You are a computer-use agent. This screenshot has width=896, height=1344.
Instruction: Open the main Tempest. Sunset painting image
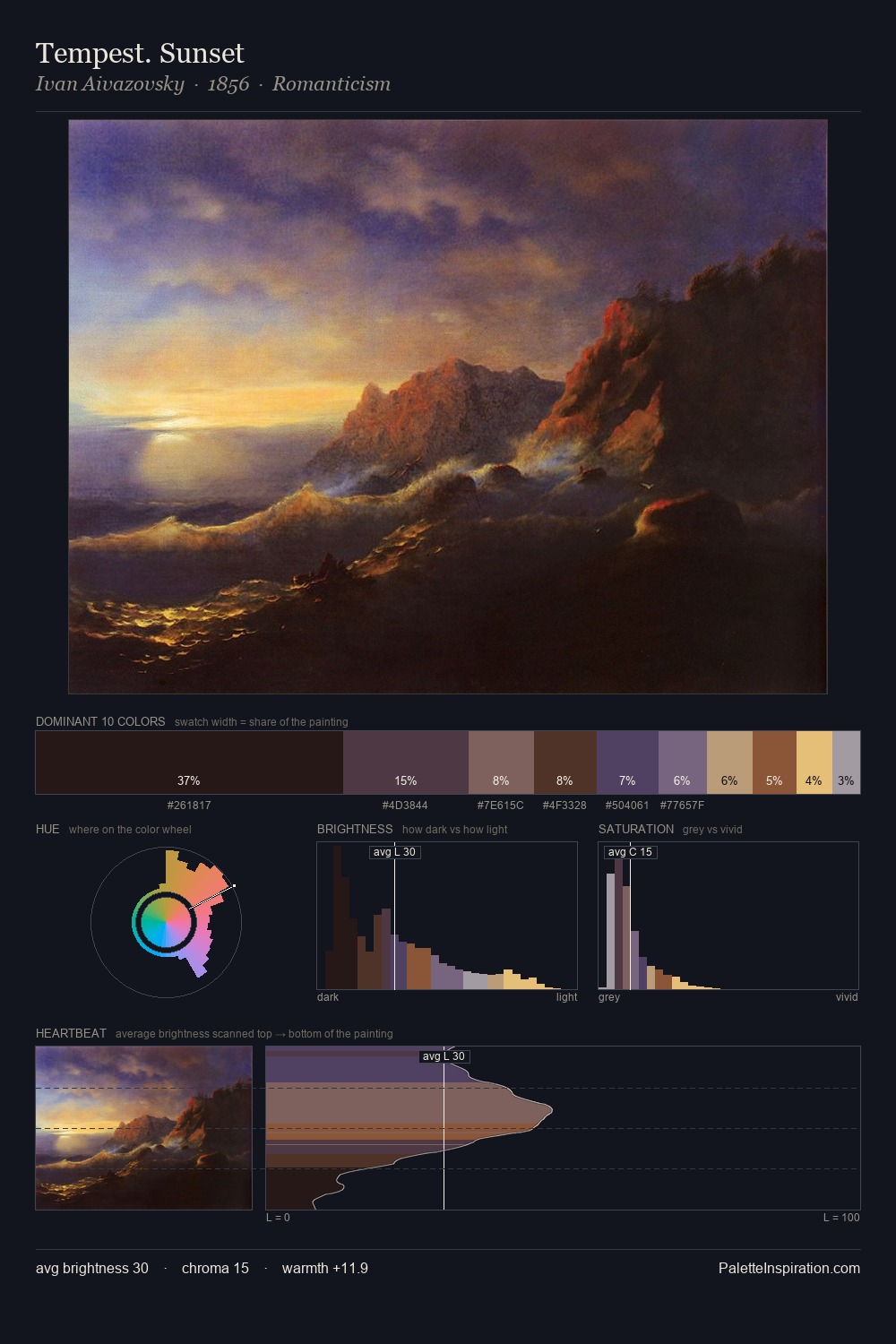(448, 407)
